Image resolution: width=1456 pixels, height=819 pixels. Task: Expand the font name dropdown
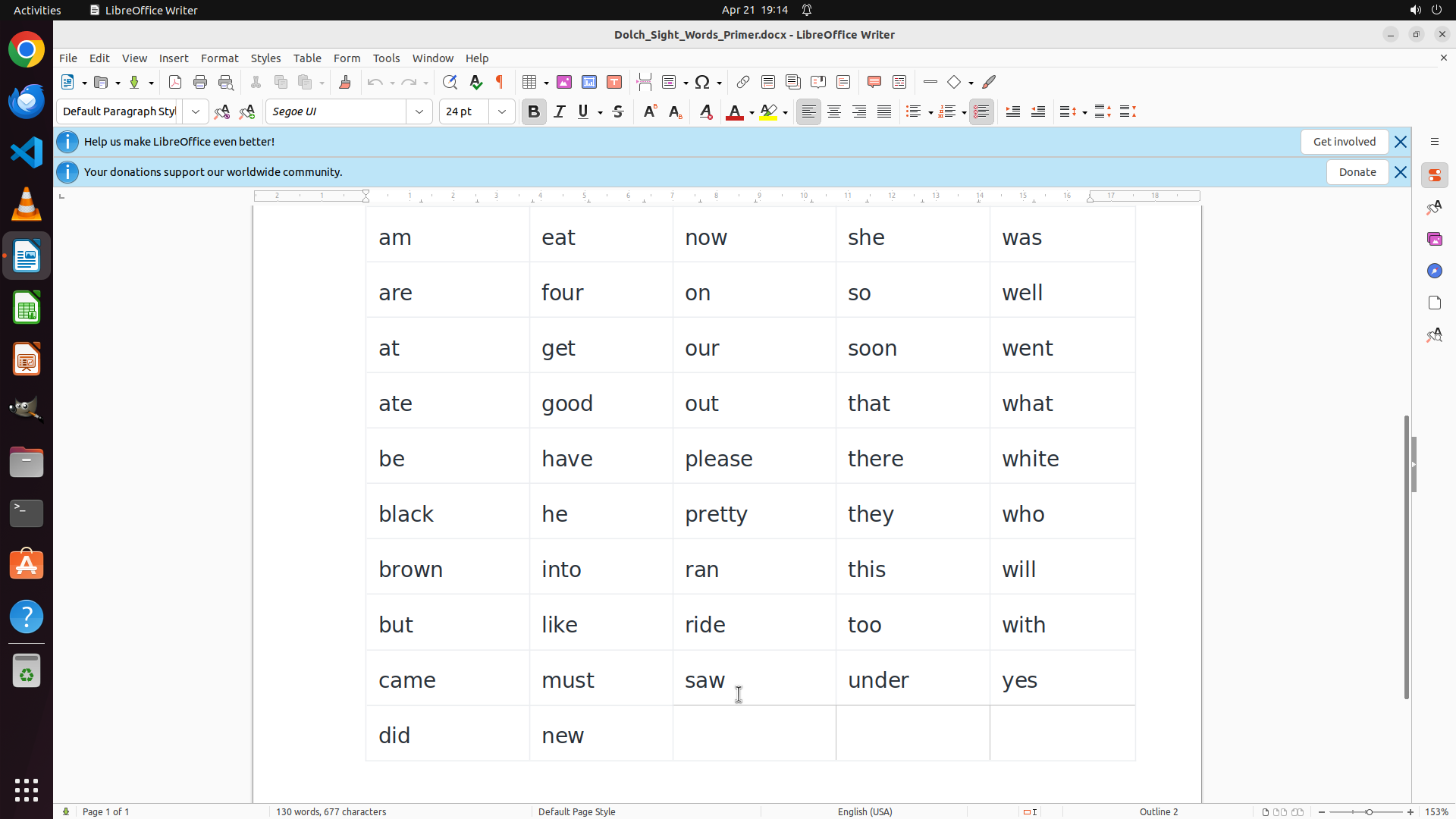(419, 111)
